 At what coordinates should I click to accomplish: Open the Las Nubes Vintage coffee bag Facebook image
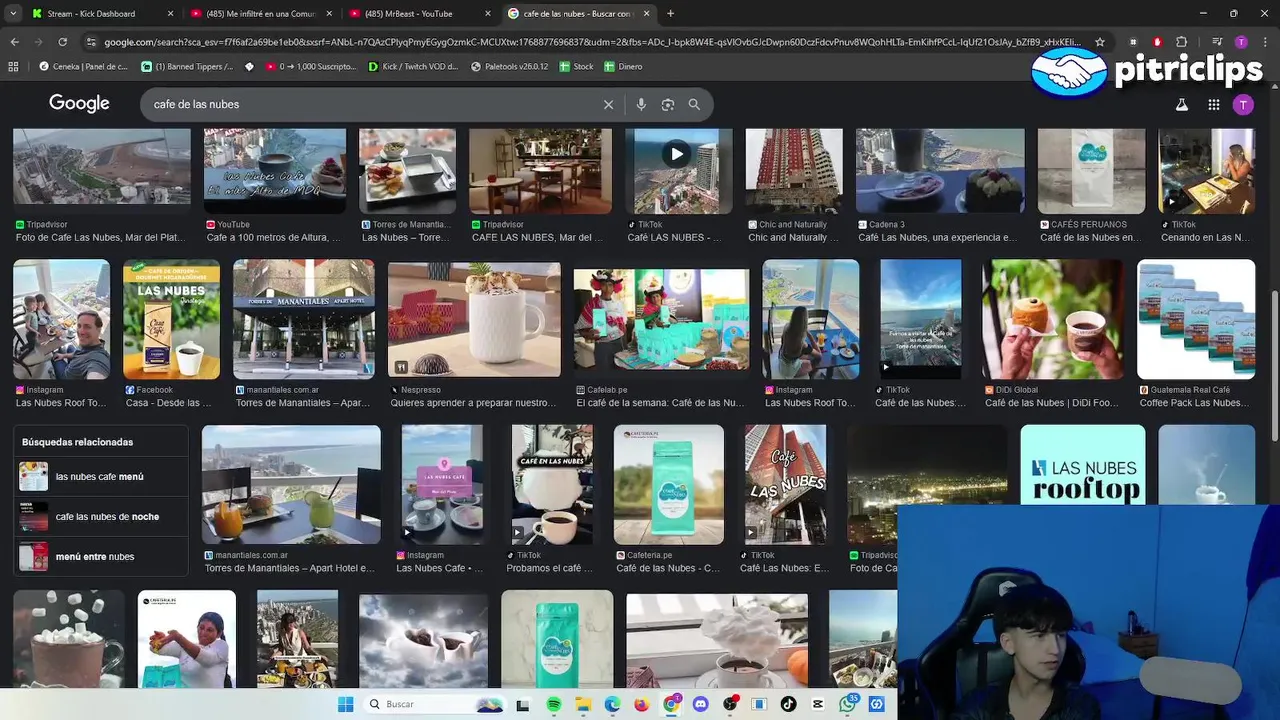pyautogui.click(x=171, y=320)
